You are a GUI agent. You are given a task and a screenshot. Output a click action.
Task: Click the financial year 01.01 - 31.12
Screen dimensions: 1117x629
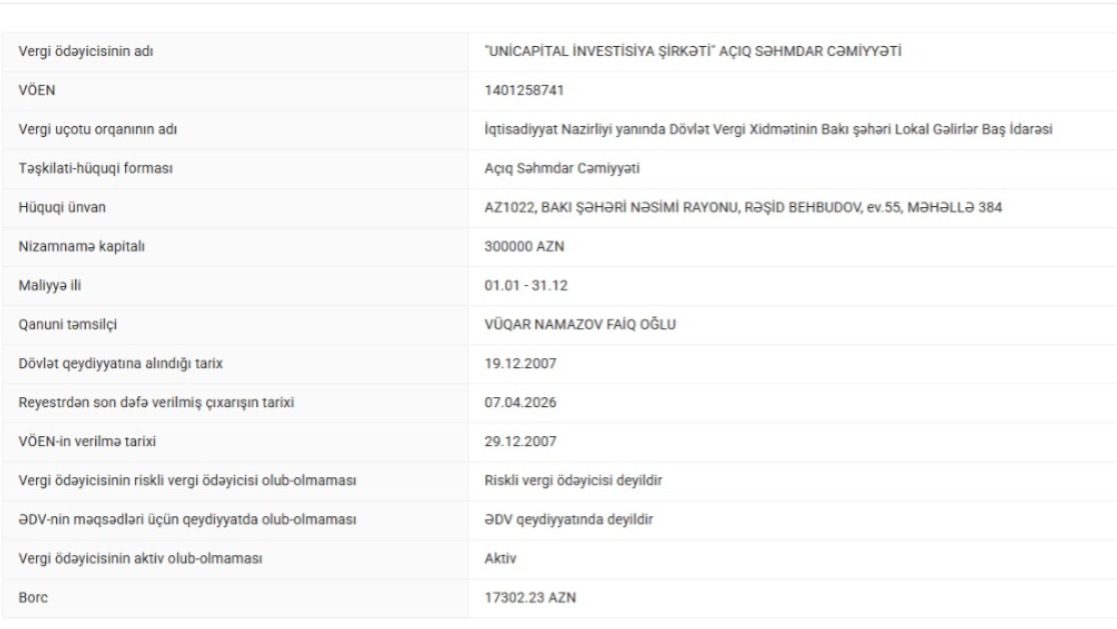pos(526,286)
